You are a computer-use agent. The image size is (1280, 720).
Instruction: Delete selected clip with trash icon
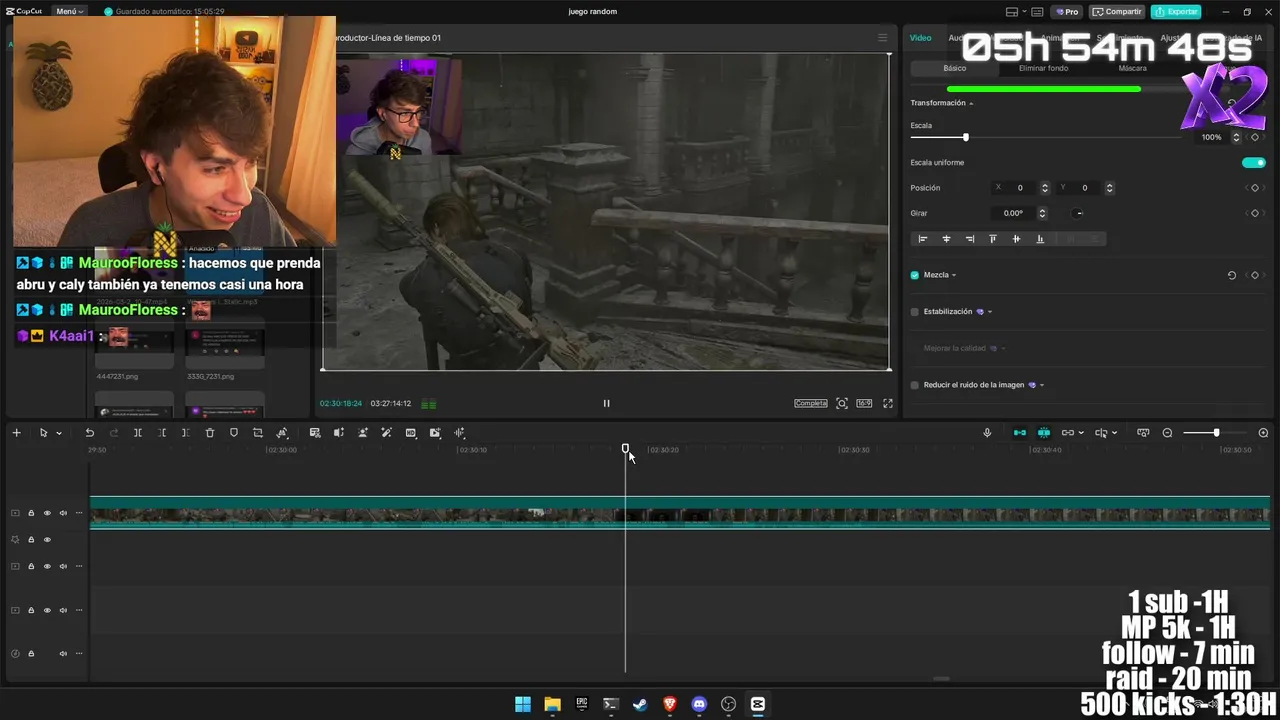(210, 433)
